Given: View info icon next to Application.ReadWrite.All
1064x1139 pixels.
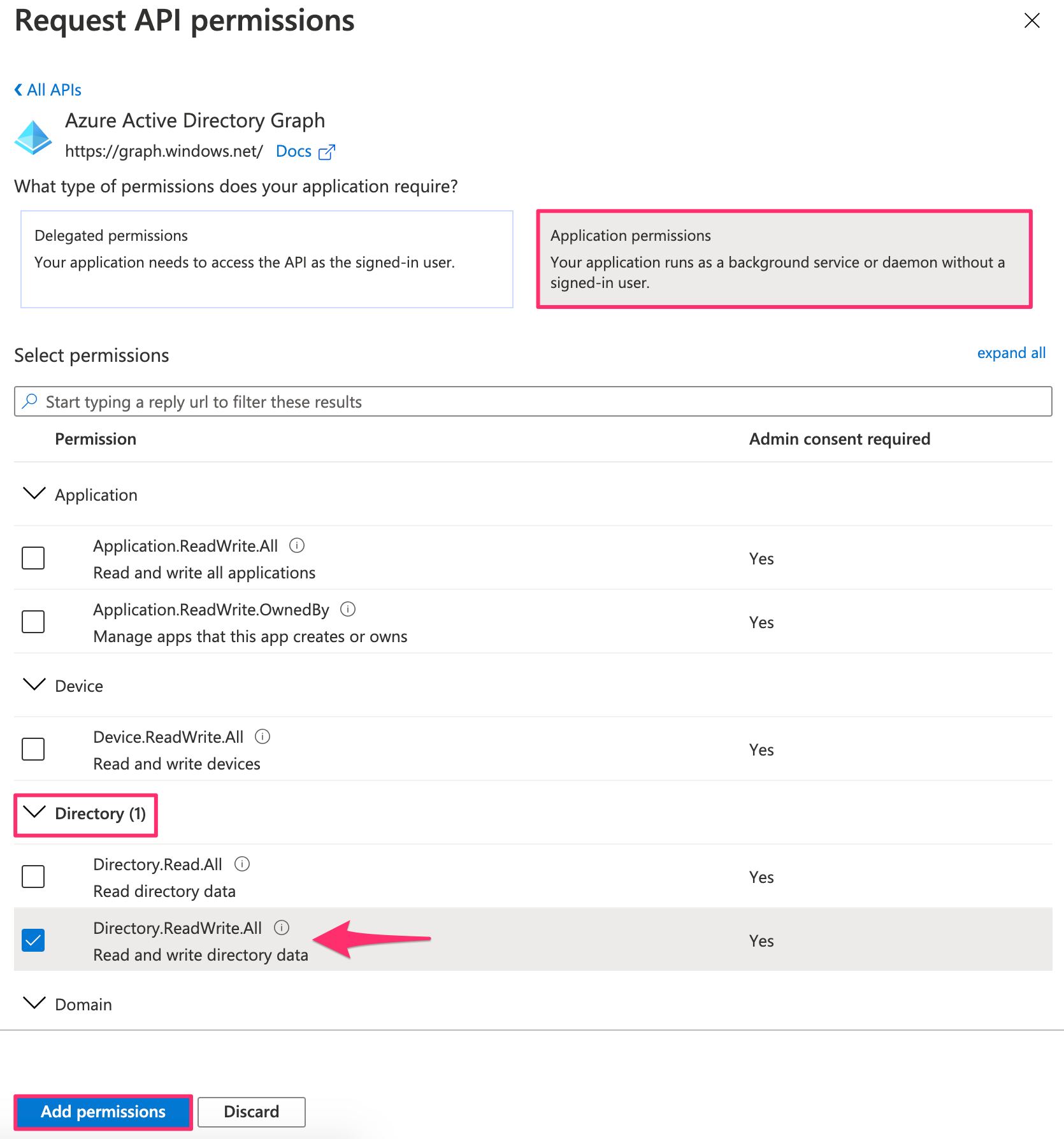Looking at the screenshot, I should pyautogui.click(x=298, y=545).
